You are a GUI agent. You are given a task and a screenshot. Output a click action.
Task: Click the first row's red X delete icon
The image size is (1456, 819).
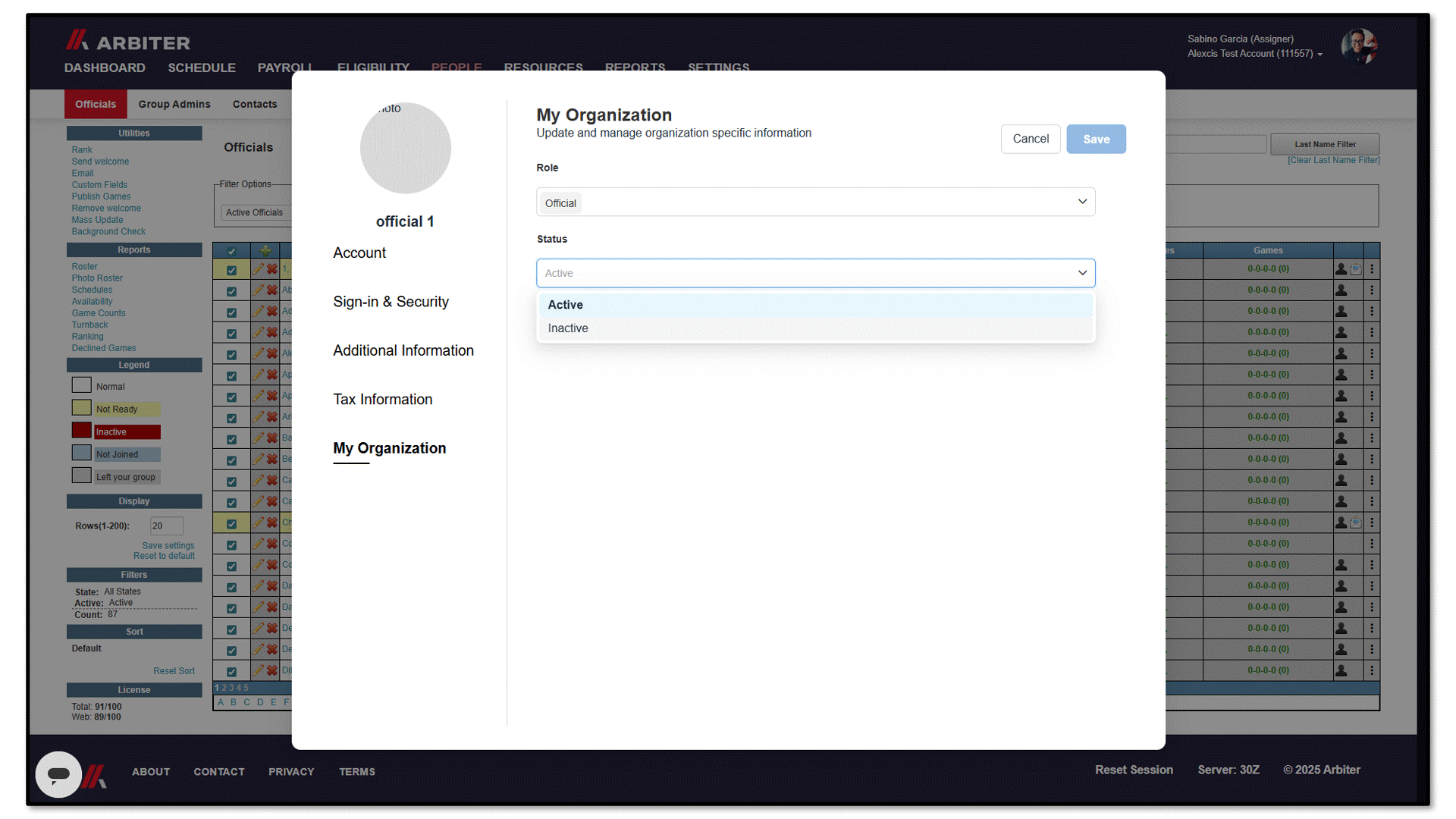coord(272,269)
